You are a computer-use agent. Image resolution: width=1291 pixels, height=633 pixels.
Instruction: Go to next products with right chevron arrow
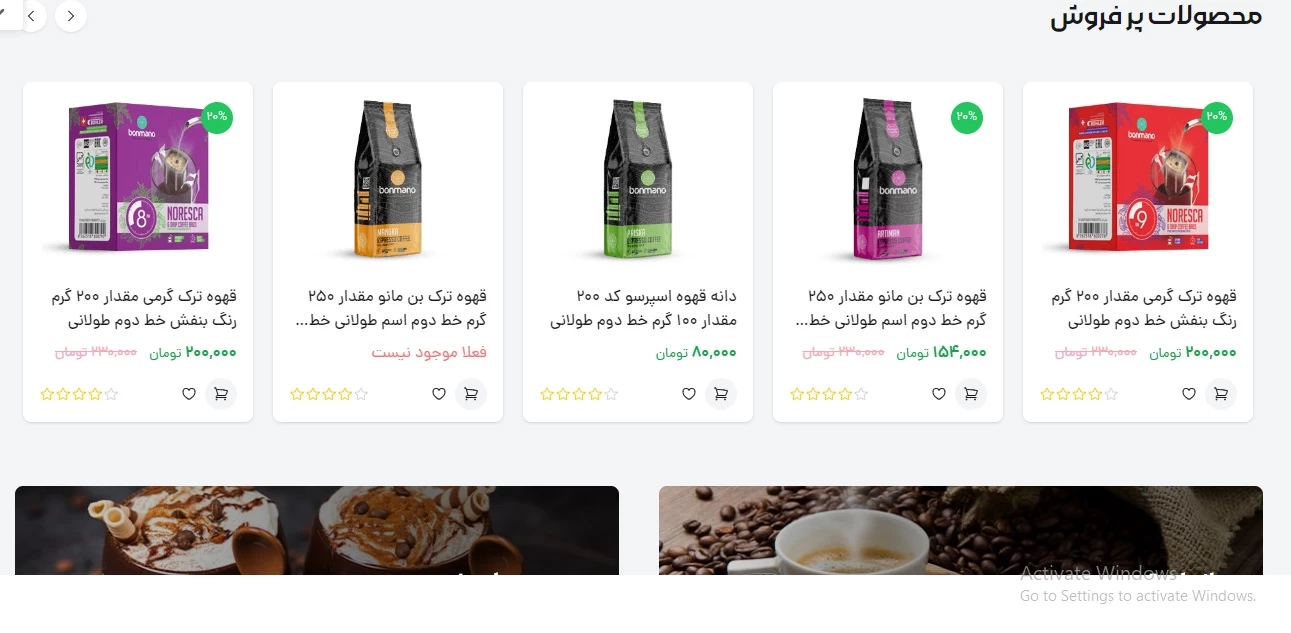pyautogui.click(x=70, y=16)
